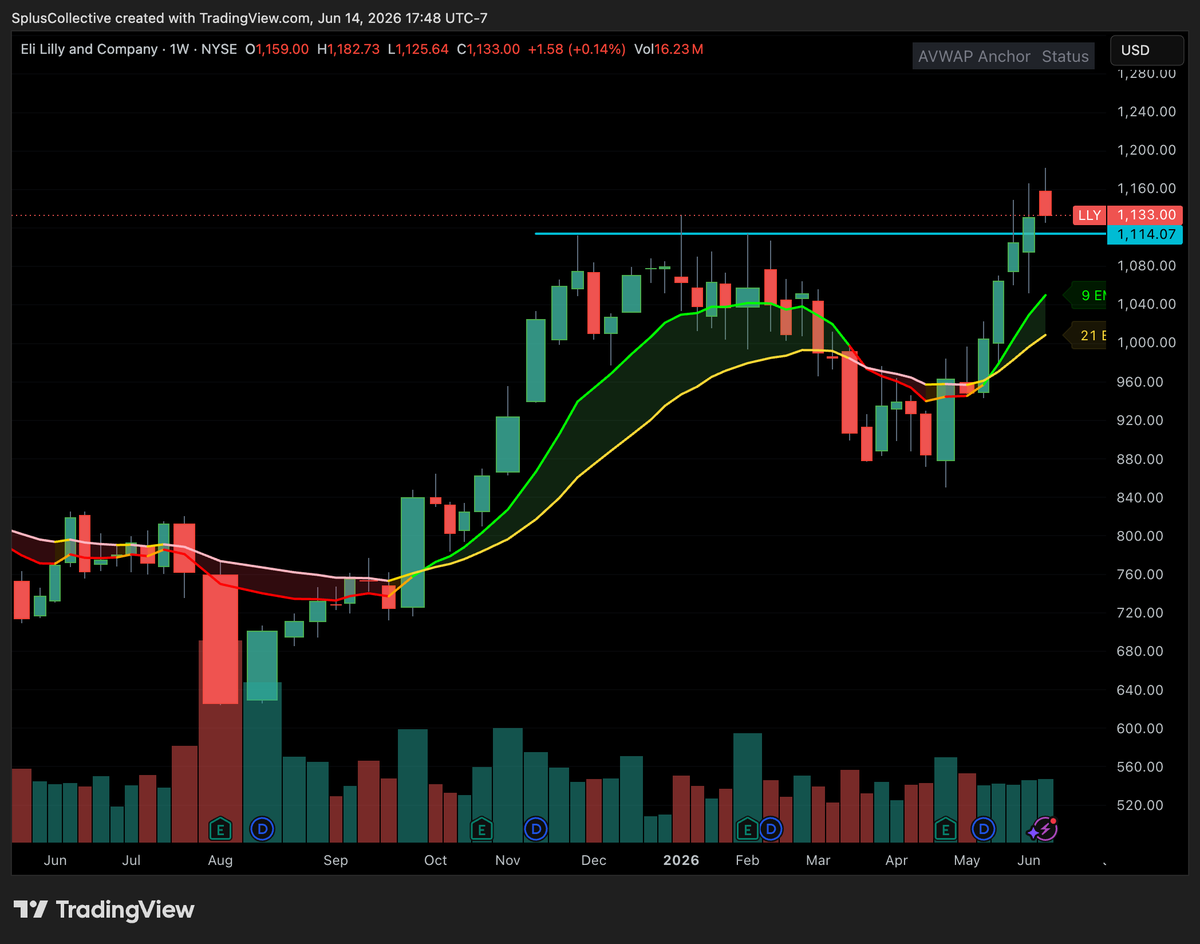The image size is (1200, 944).
Task: Open the November earnings E marker
Action: click(482, 828)
